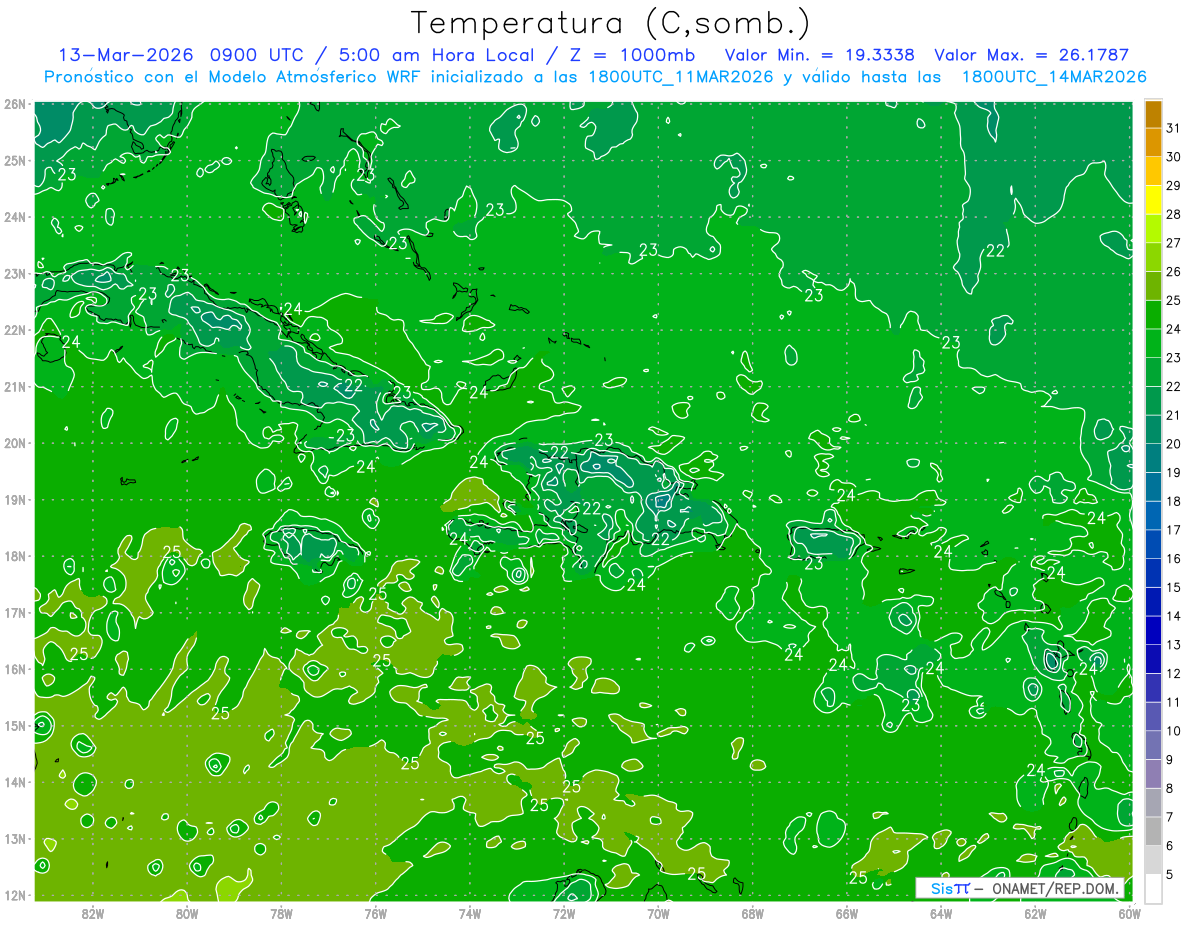Click the 14N latitude axis label
The image size is (1200, 927).
coord(15,782)
